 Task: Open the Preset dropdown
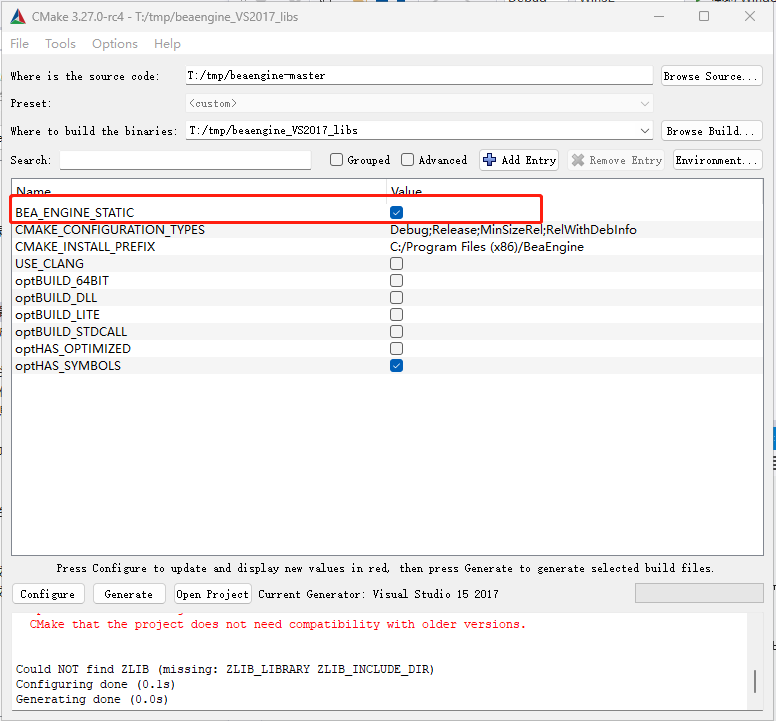(644, 104)
